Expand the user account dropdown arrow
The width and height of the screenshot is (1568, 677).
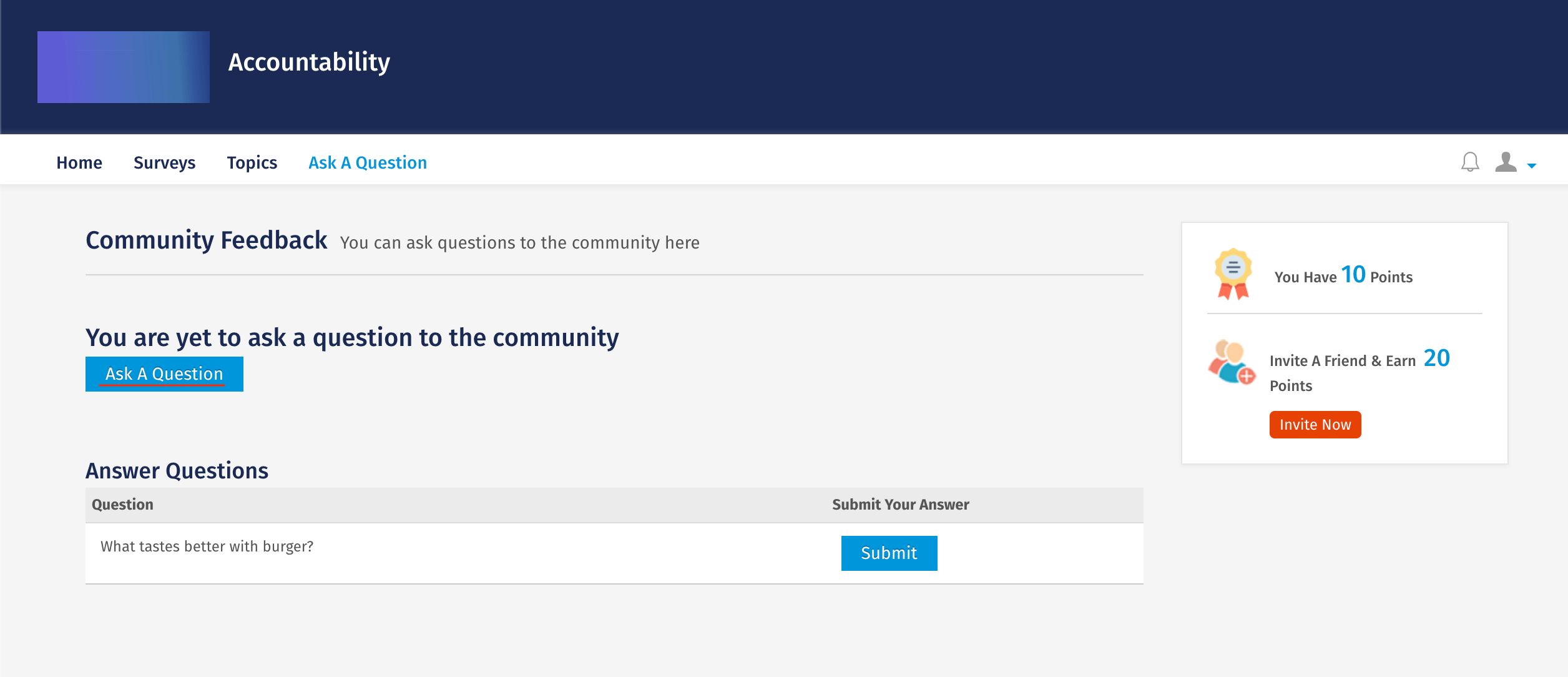point(1532,166)
